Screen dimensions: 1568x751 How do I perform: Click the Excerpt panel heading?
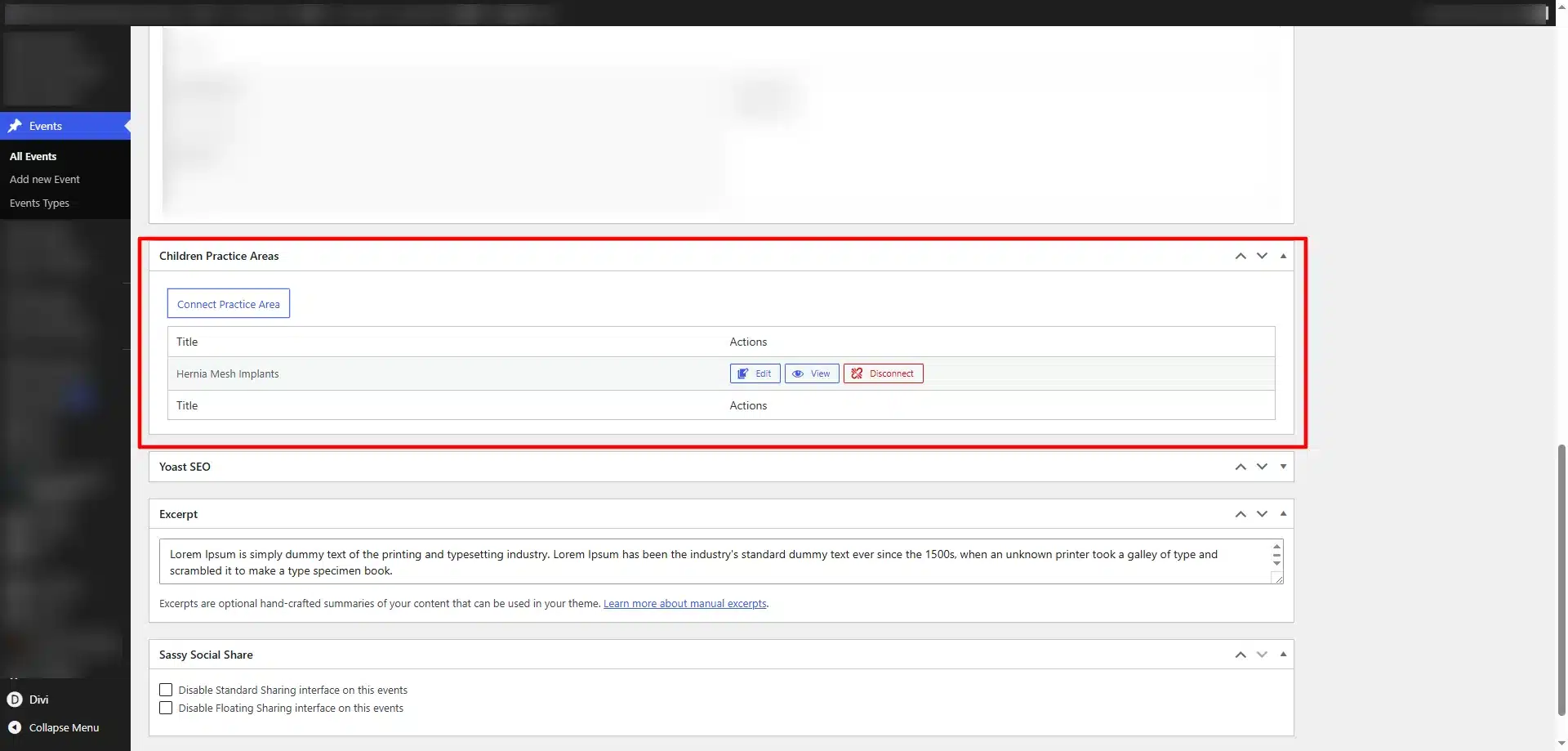pyautogui.click(x=178, y=514)
